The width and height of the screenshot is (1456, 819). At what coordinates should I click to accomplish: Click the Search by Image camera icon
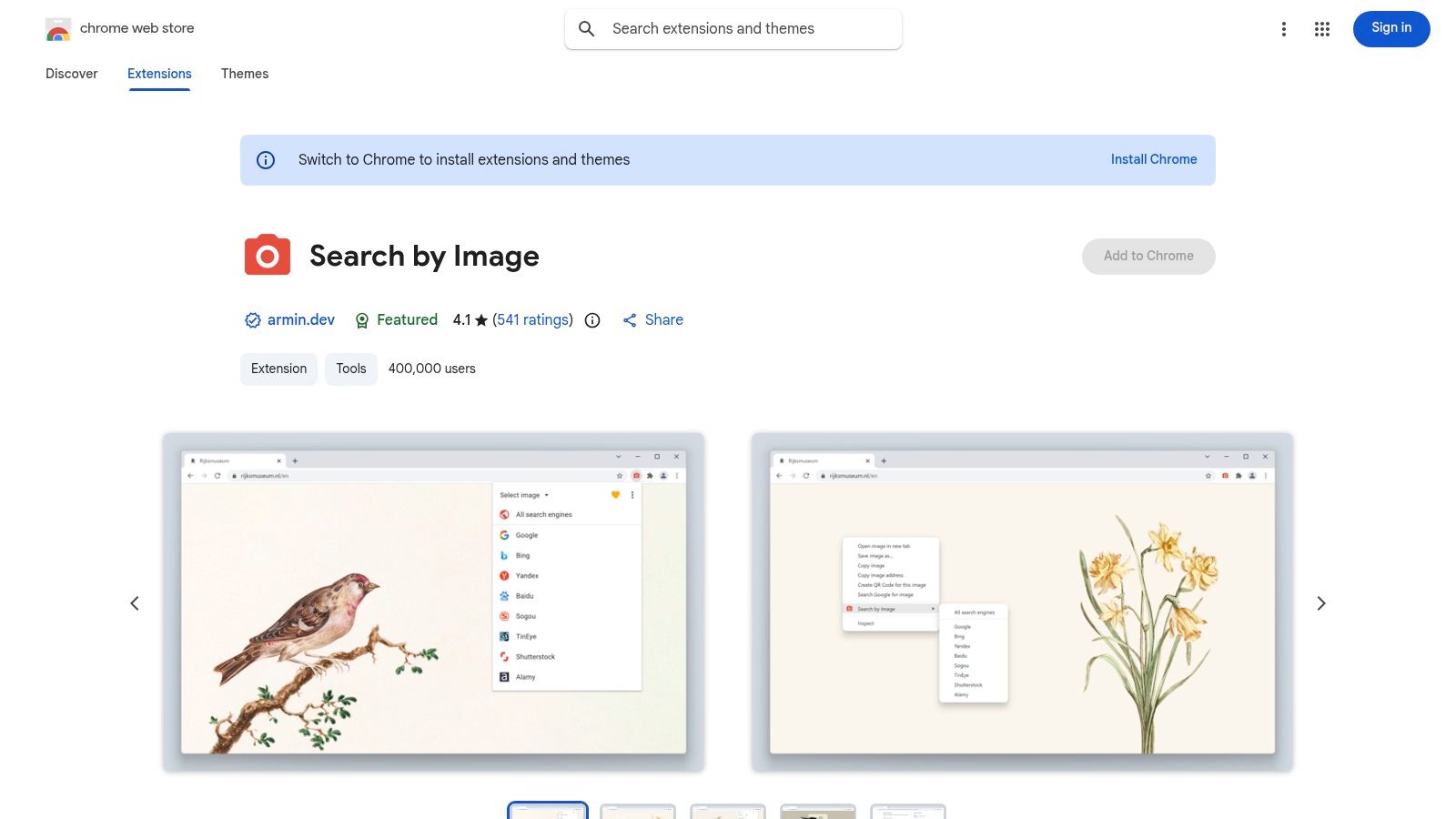268,256
